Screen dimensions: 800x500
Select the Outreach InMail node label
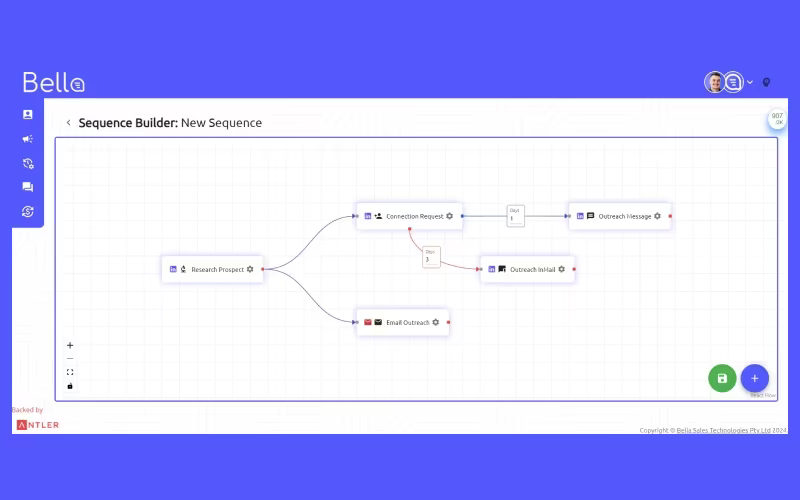coord(533,269)
